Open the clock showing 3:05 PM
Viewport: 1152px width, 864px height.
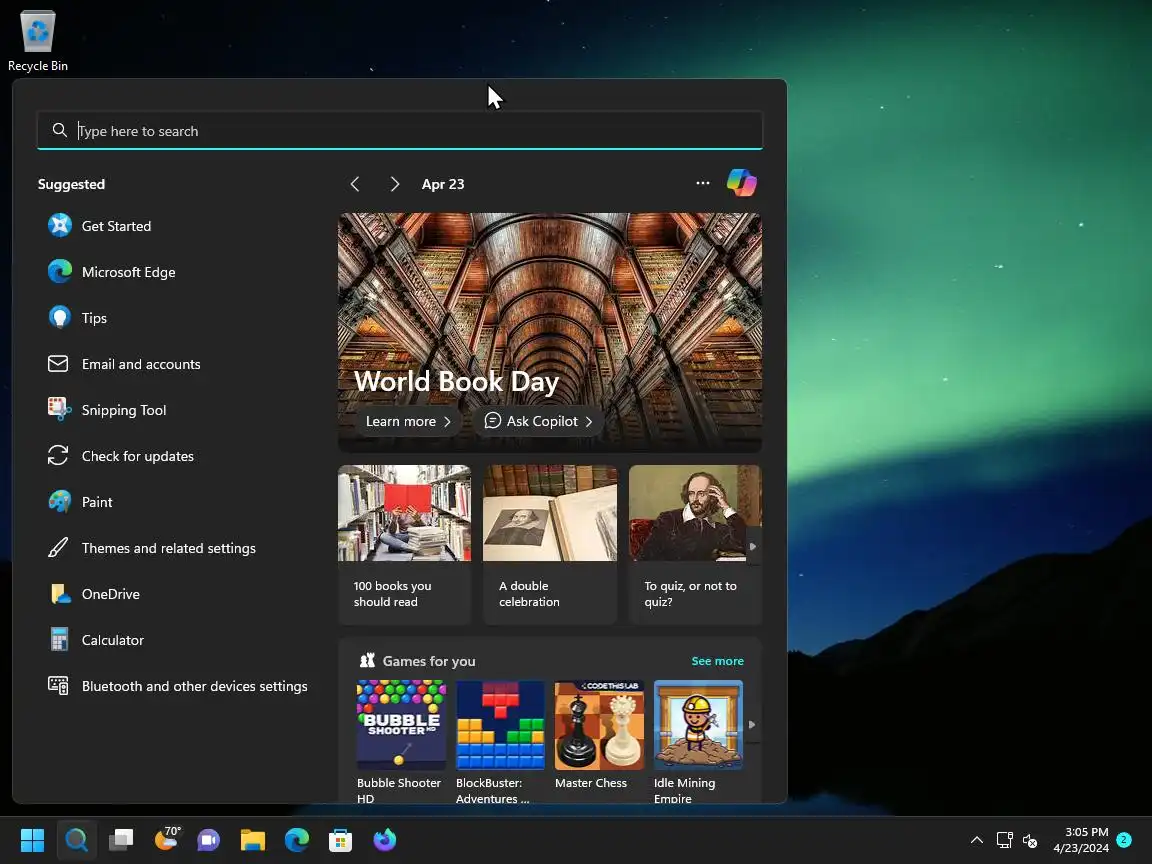[1081, 840]
